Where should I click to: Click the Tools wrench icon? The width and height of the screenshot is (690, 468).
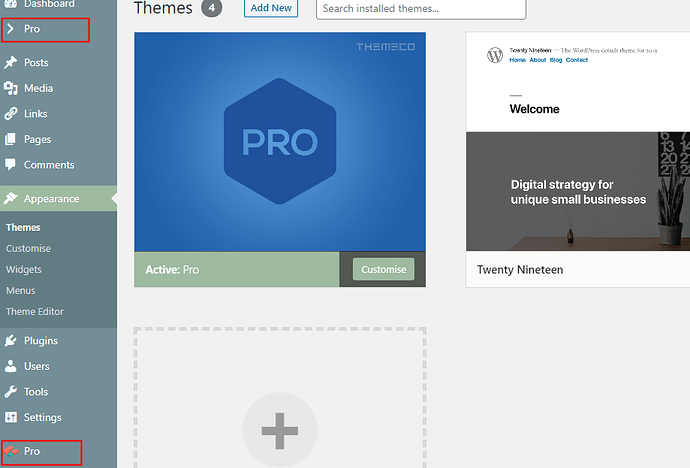click(x=11, y=391)
